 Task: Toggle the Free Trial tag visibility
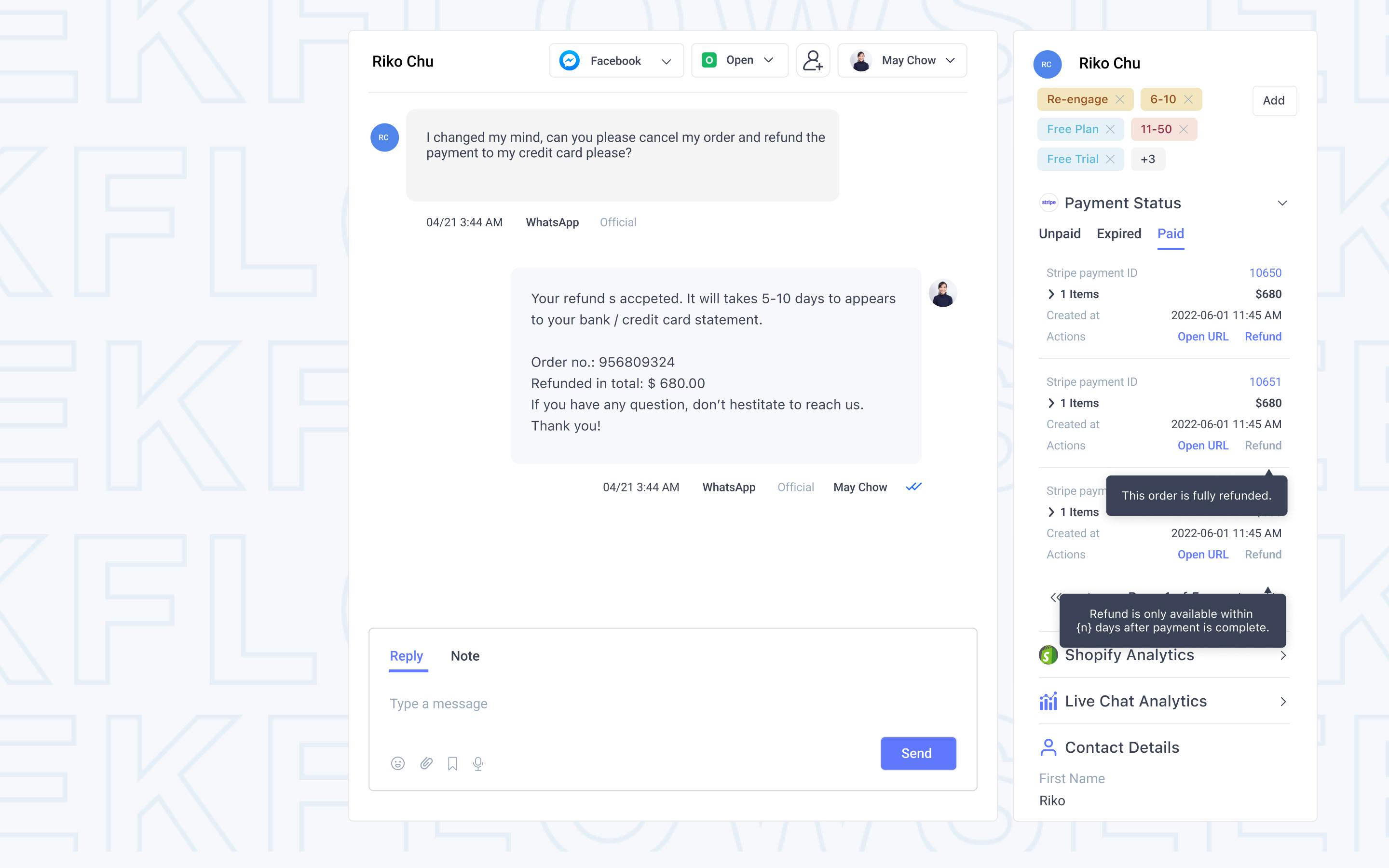click(1112, 158)
